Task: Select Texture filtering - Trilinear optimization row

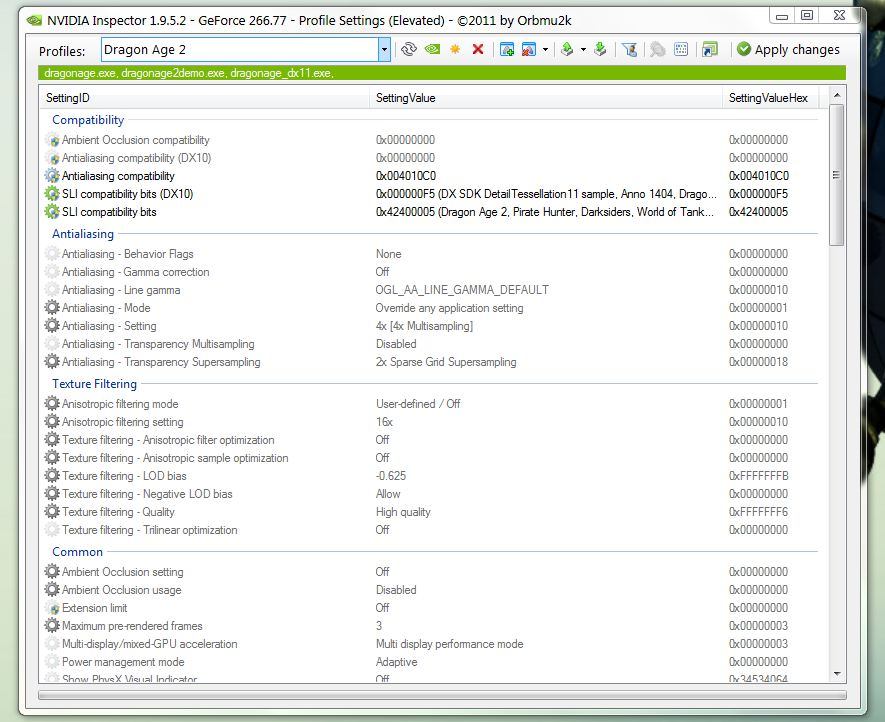Action: click(429, 530)
